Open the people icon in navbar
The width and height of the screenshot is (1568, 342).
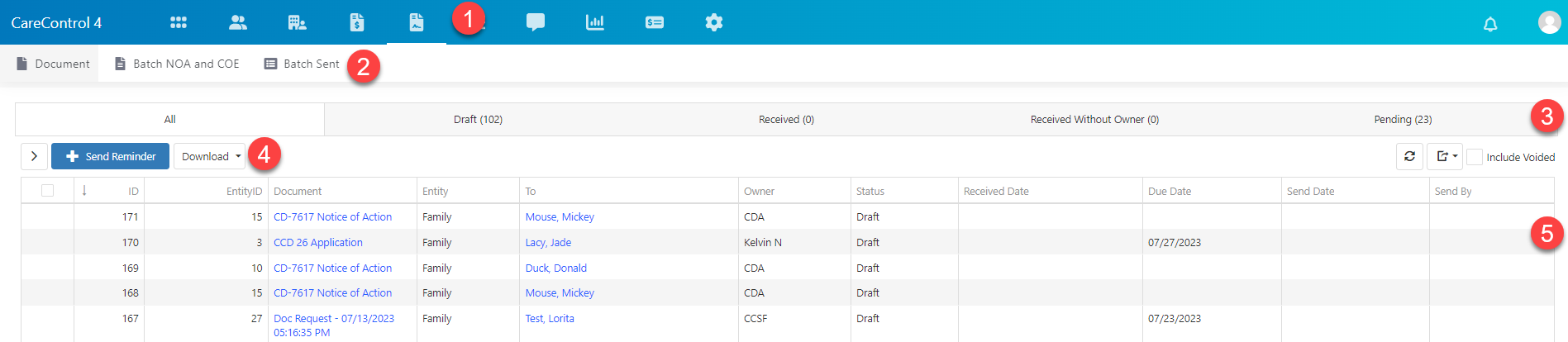[x=238, y=22]
